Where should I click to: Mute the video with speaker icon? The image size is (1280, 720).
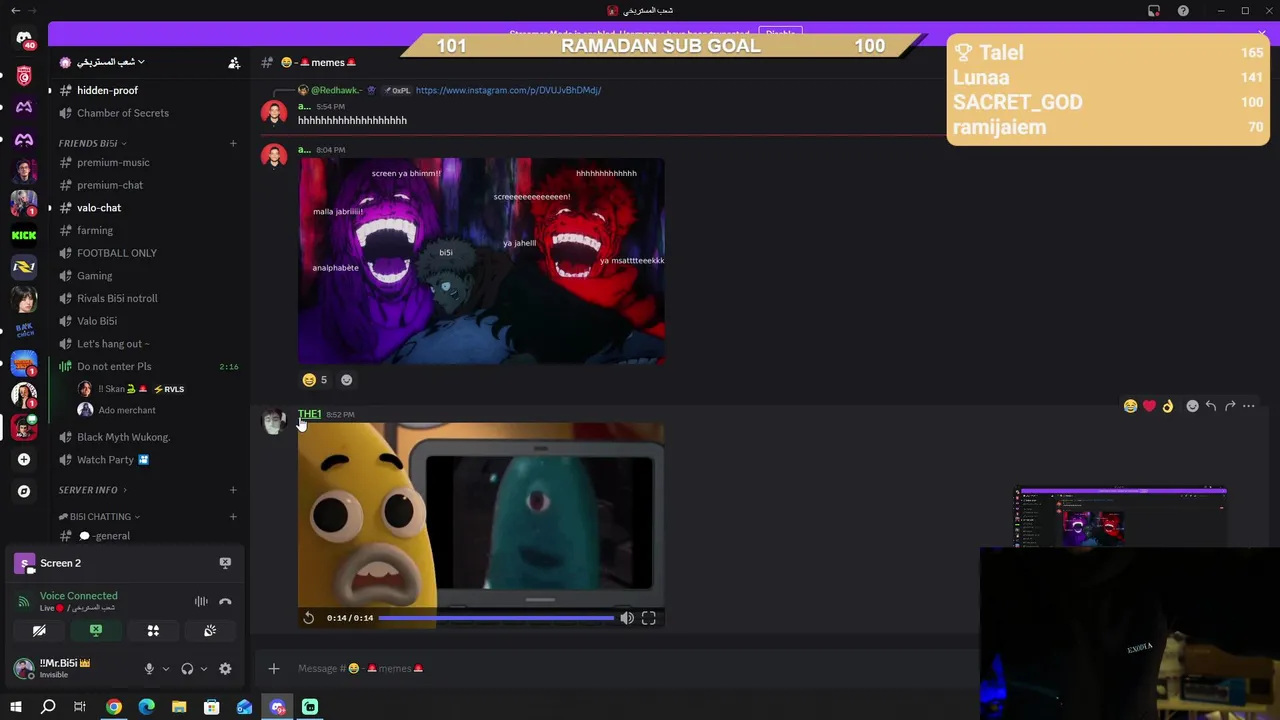tap(627, 618)
